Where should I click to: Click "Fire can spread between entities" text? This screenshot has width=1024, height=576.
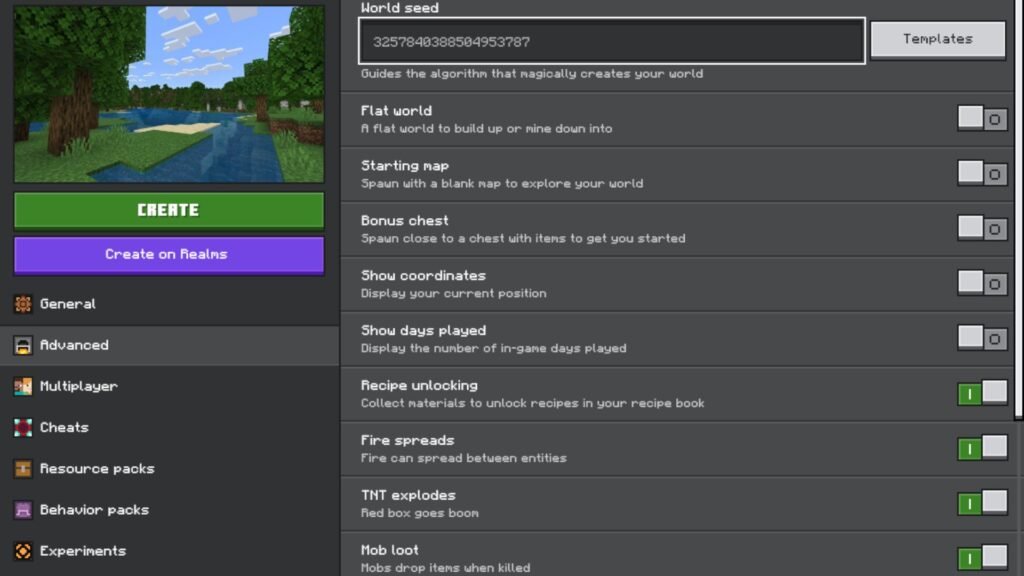pos(464,458)
